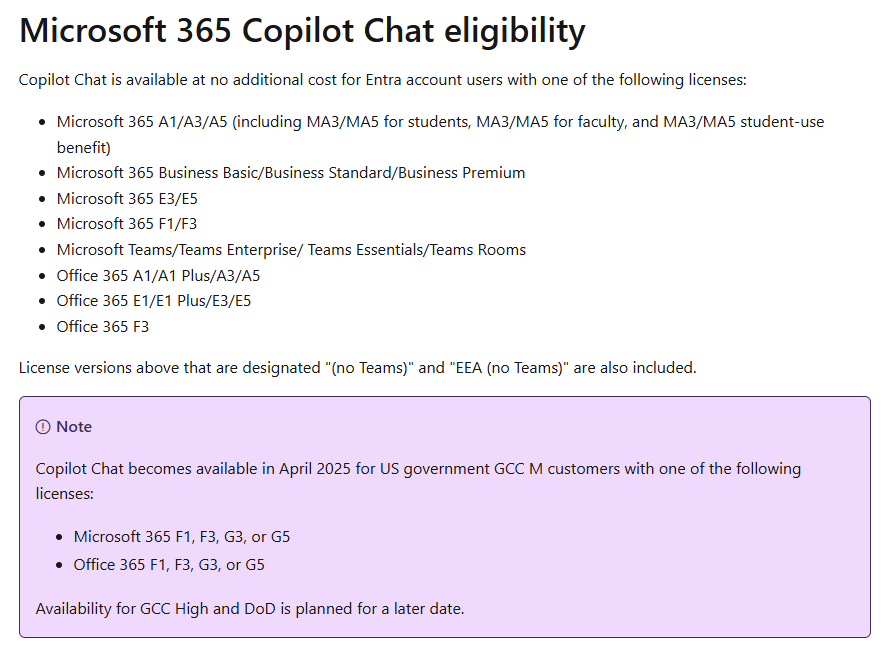Click Microsoft 365 F1, F3, G3, or G5 bullet
The width and height of the screenshot is (883, 647).
(182, 537)
